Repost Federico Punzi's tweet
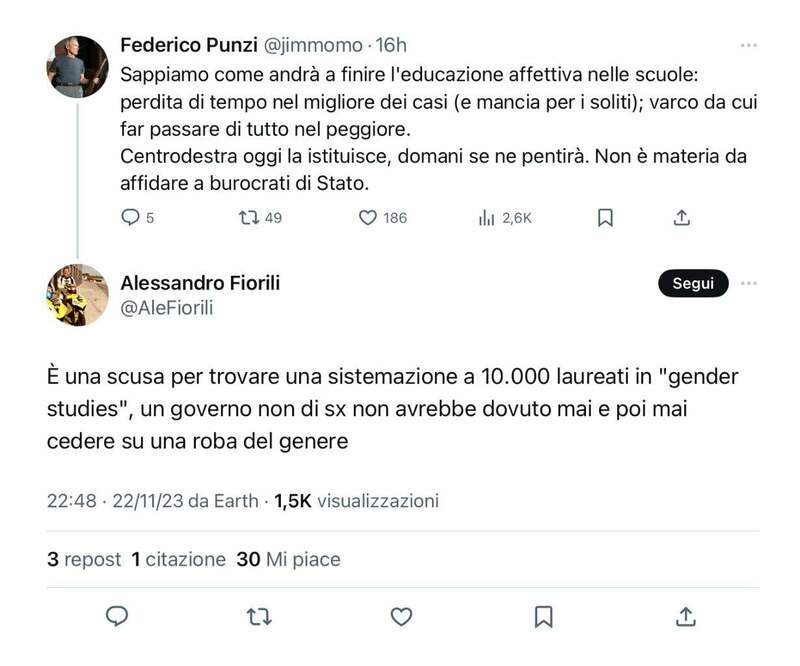 (x=244, y=217)
